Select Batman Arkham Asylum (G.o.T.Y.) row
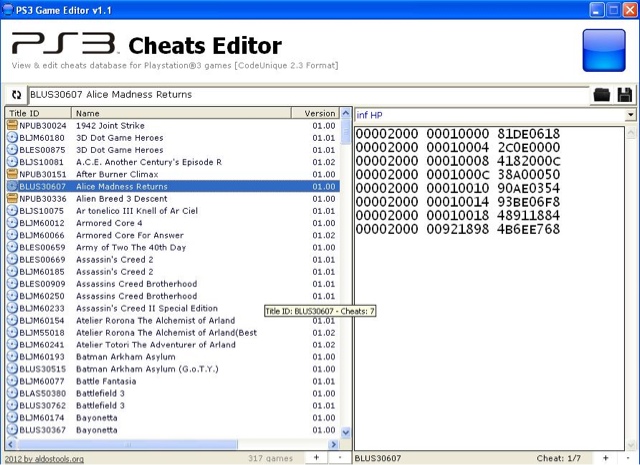 (172, 369)
